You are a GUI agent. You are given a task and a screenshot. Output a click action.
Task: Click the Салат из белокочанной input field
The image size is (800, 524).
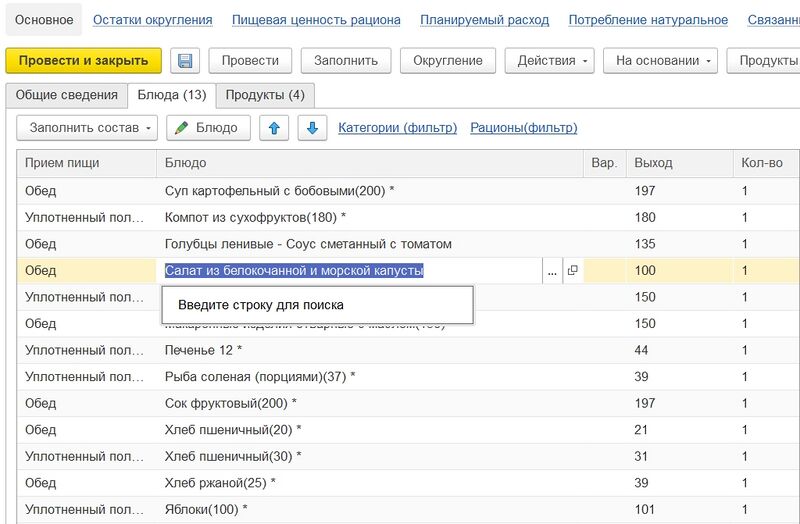point(350,271)
